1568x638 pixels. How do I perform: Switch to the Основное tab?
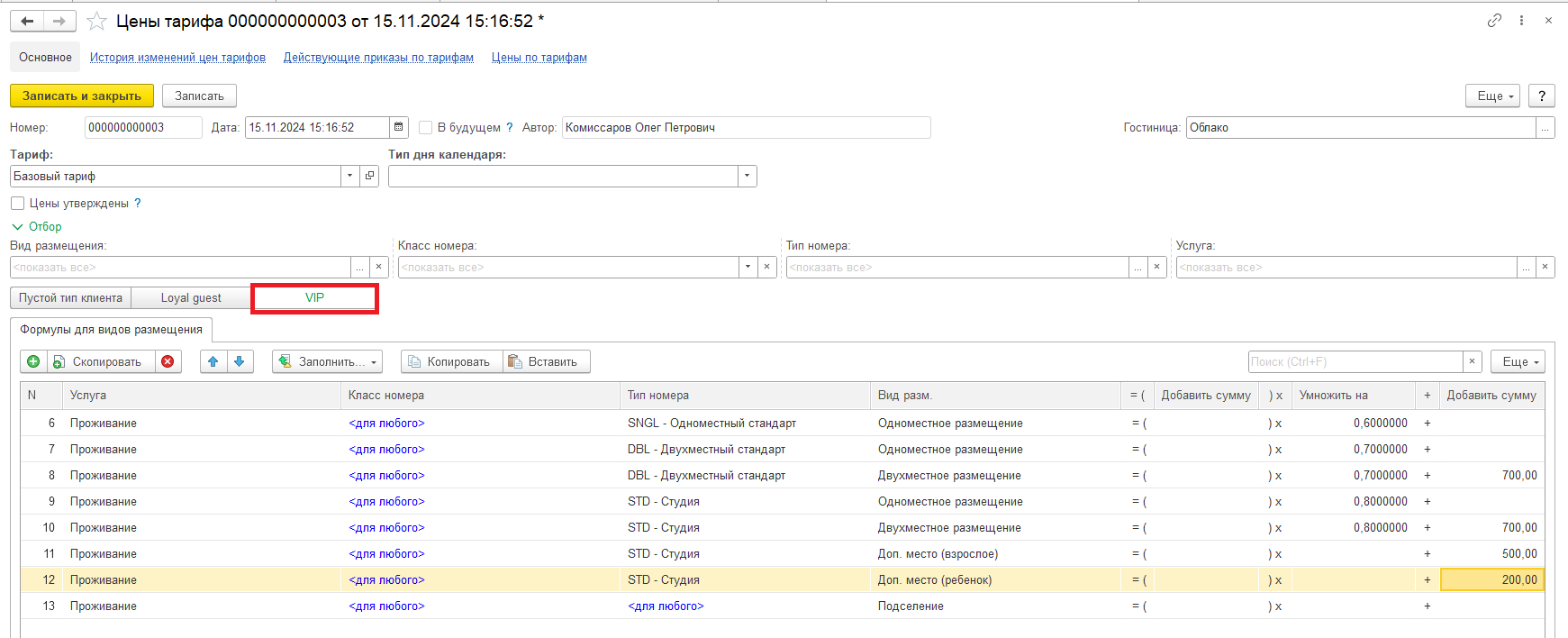(45, 57)
